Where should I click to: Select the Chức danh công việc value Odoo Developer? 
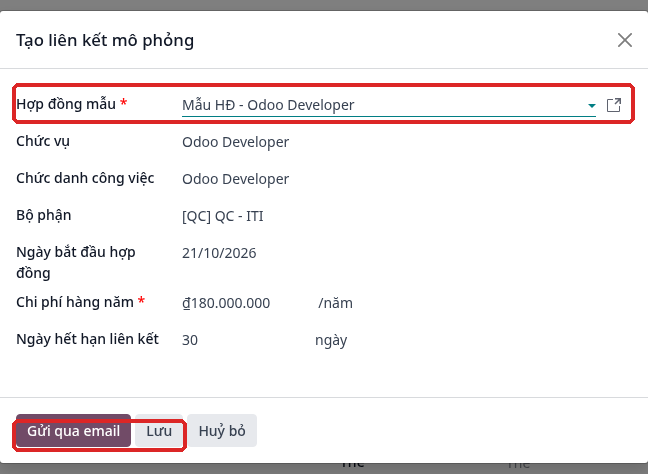236,179
